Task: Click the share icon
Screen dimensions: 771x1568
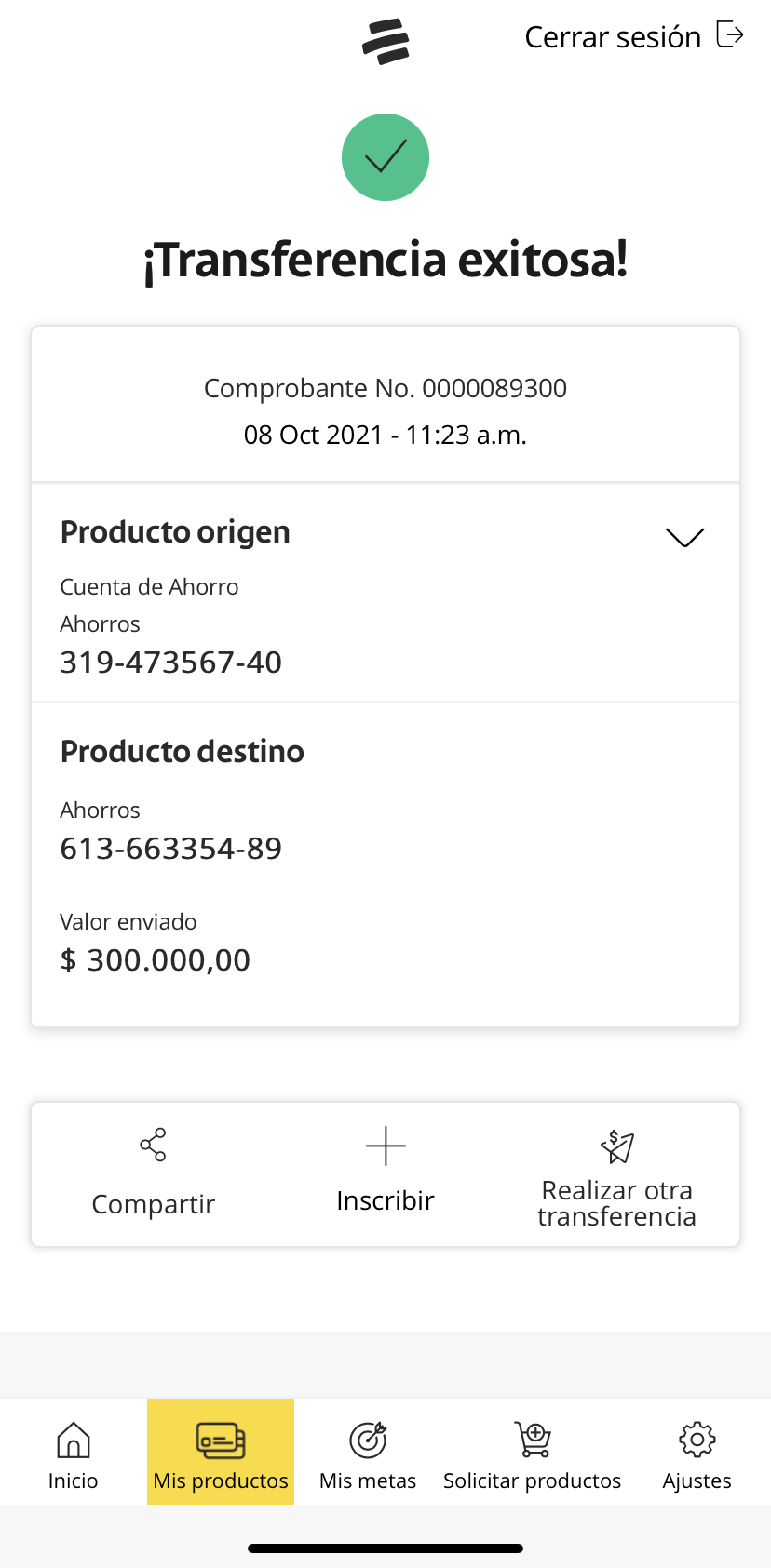Action: click(153, 1145)
